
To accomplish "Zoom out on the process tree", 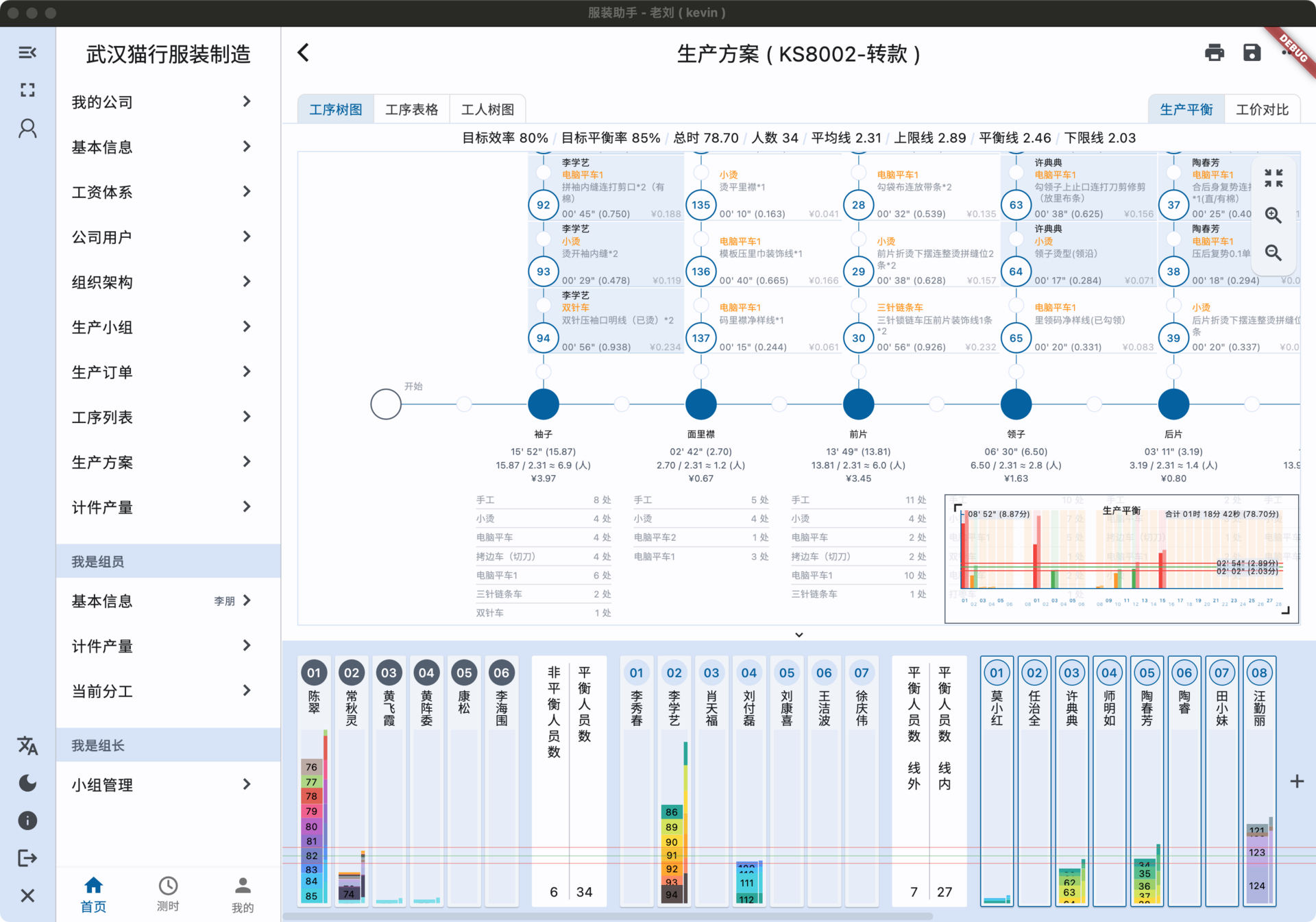I will pos(1274,253).
